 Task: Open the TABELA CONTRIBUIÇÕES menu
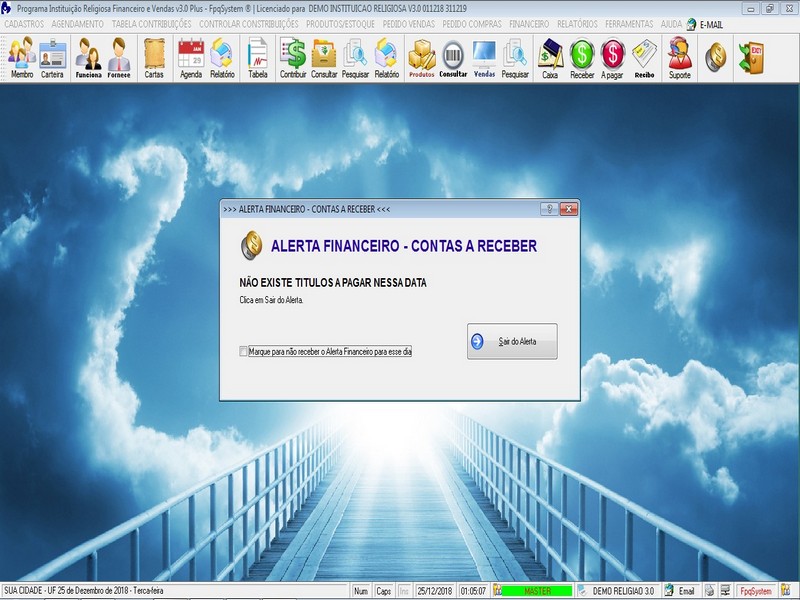[152, 24]
